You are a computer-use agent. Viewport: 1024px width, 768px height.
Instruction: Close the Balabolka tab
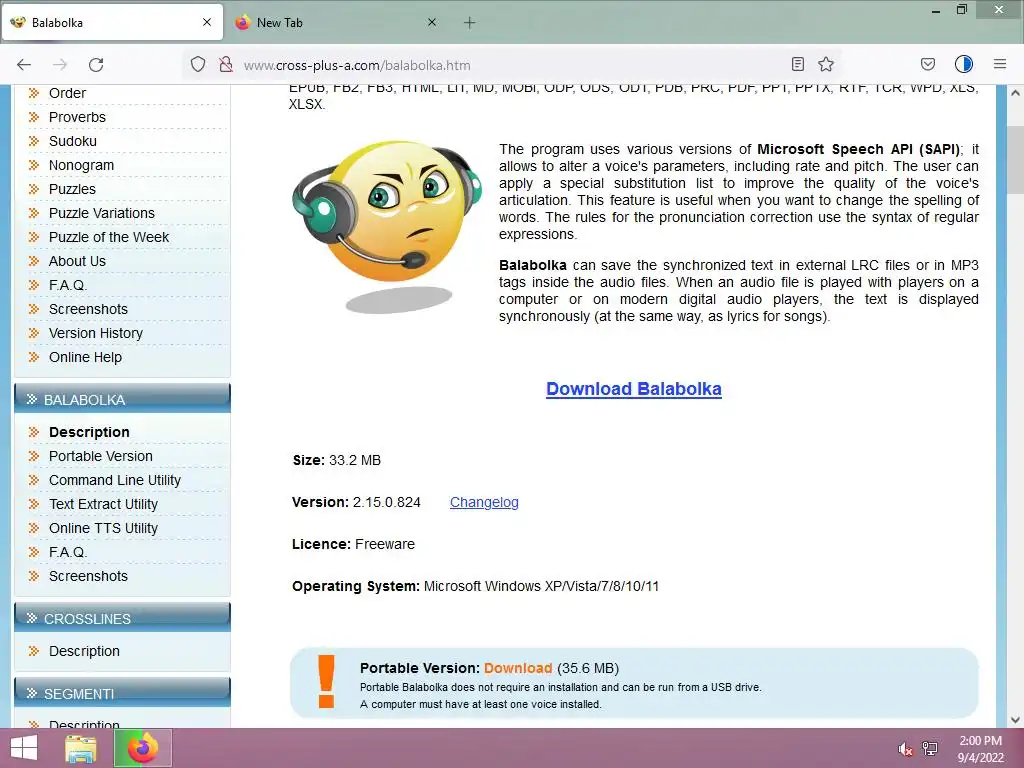pyautogui.click(x=207, y=22)
